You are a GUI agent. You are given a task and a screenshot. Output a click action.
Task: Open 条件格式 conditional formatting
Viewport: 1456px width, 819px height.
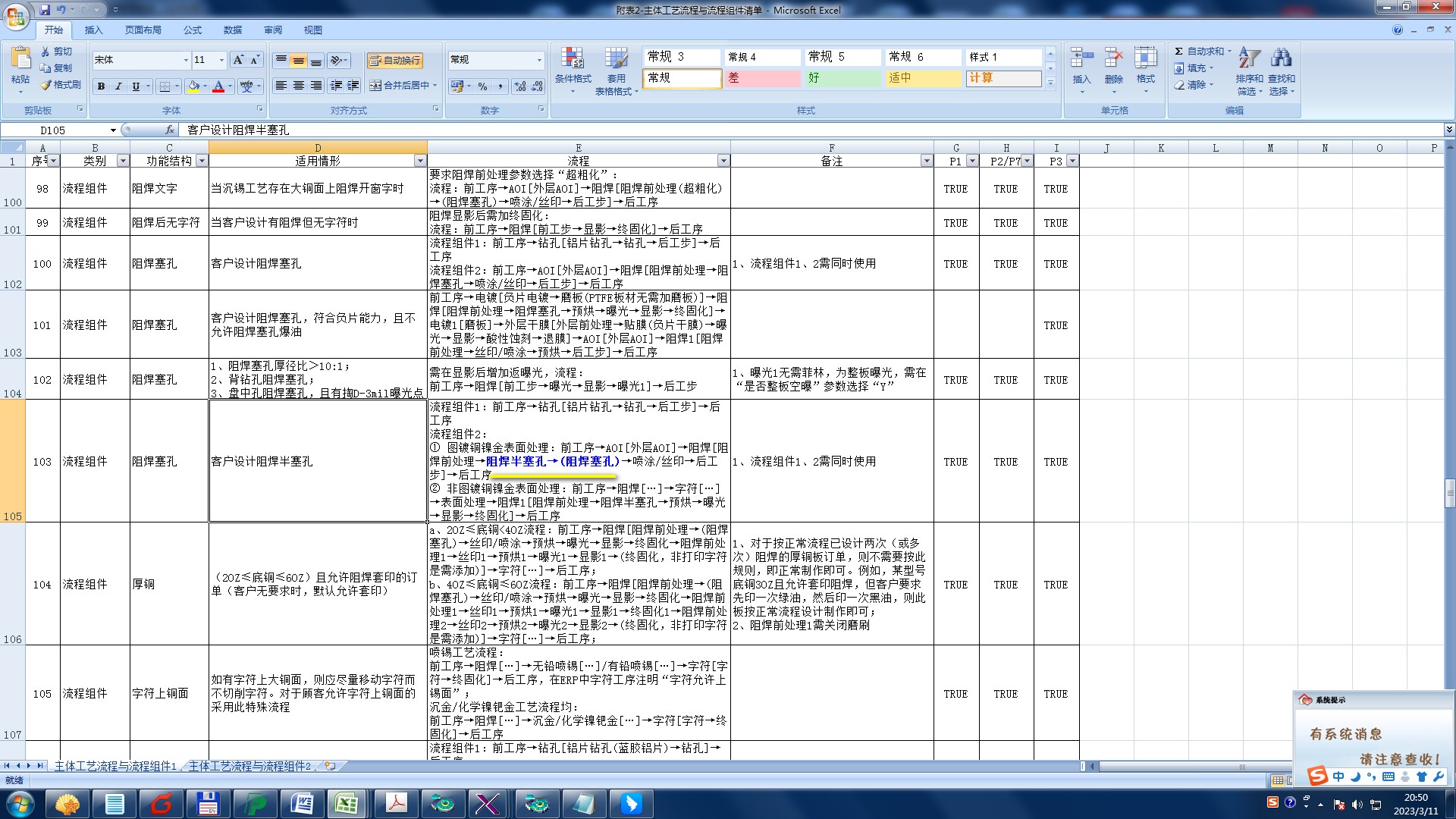click(573, 67)
